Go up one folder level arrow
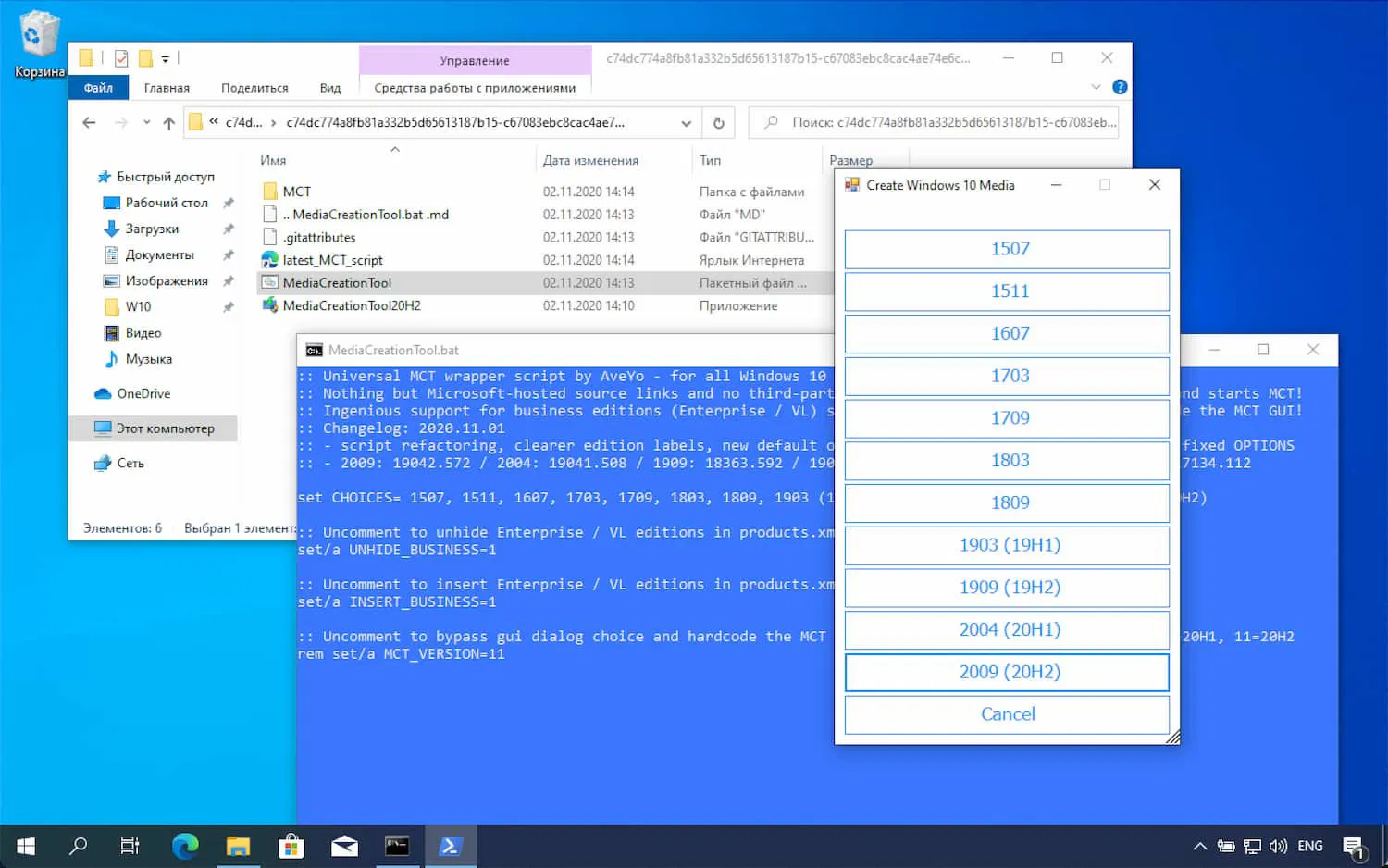 [168, 123]
